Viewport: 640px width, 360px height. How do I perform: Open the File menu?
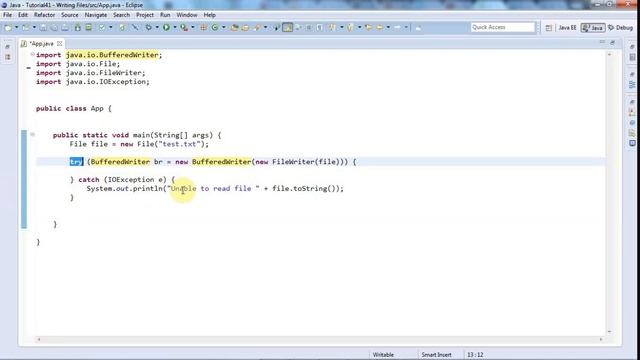tap(7, 15)
